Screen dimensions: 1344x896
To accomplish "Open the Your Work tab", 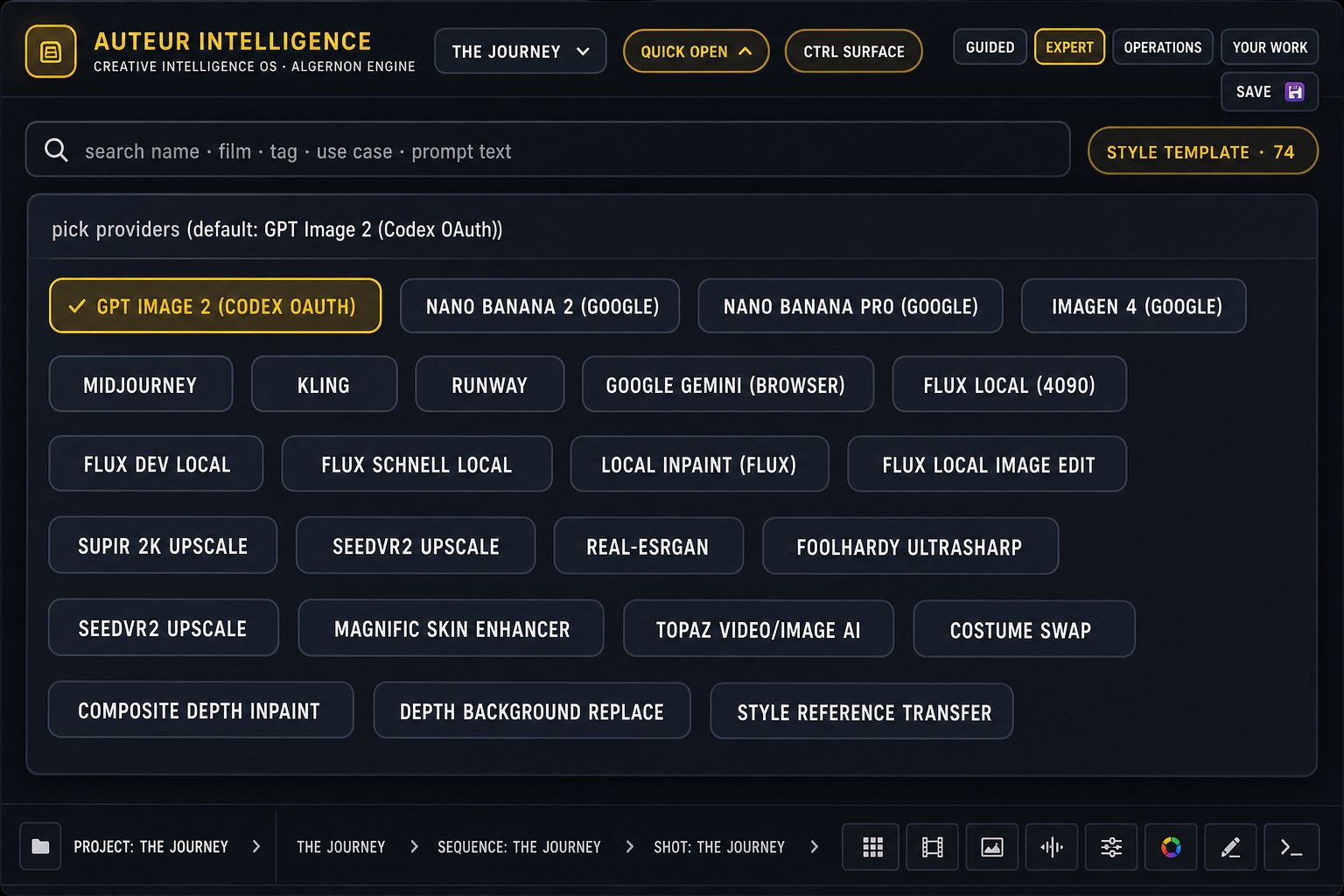I will click(1270, 47).
